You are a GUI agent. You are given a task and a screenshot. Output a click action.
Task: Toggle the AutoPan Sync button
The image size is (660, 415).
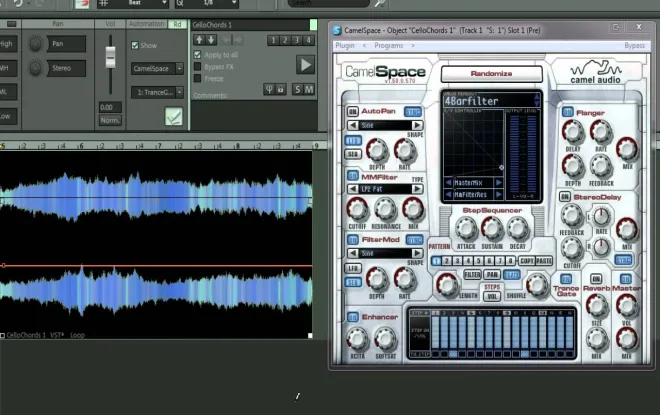click(x=412, y=112)
